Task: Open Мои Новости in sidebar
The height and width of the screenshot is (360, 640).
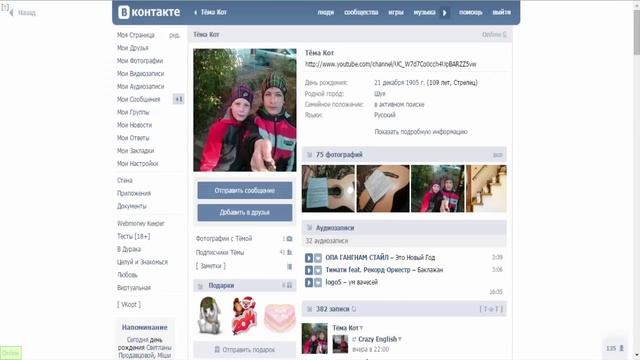Action: (134, 125)
